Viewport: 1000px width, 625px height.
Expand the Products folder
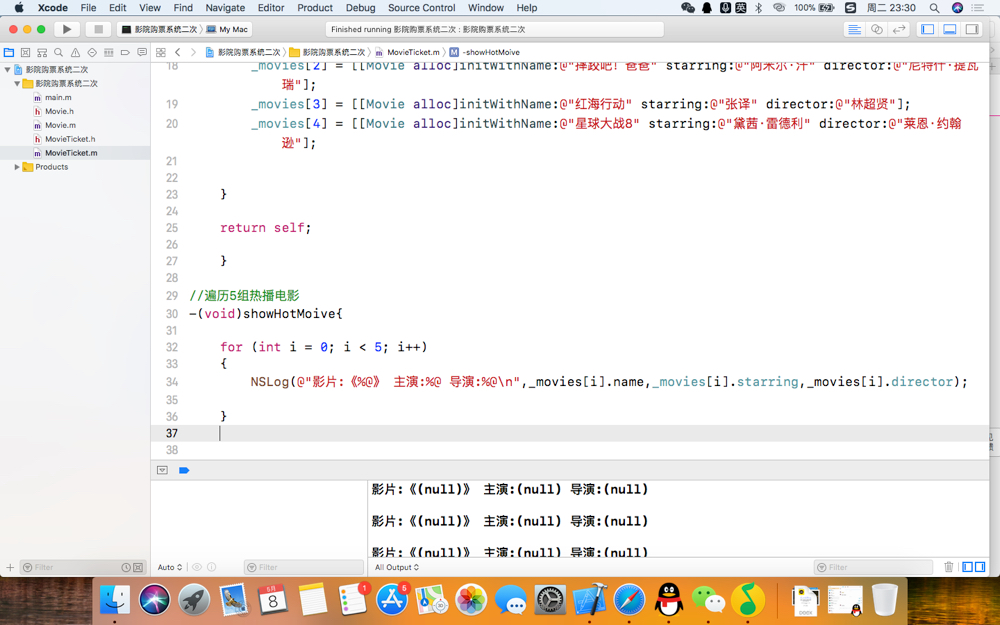tap(17, 167)
